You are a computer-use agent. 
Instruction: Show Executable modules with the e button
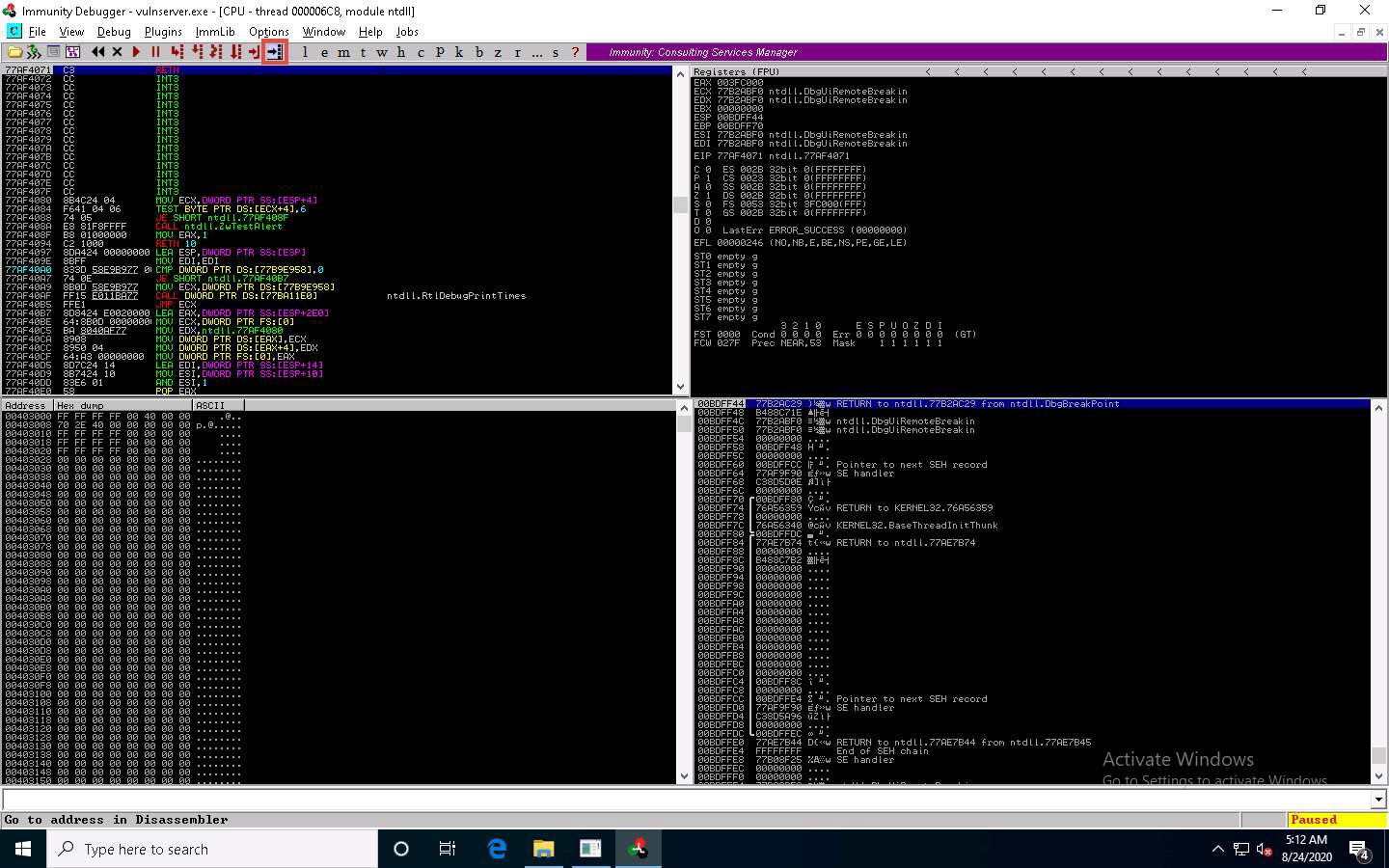(x=324, y=52)
